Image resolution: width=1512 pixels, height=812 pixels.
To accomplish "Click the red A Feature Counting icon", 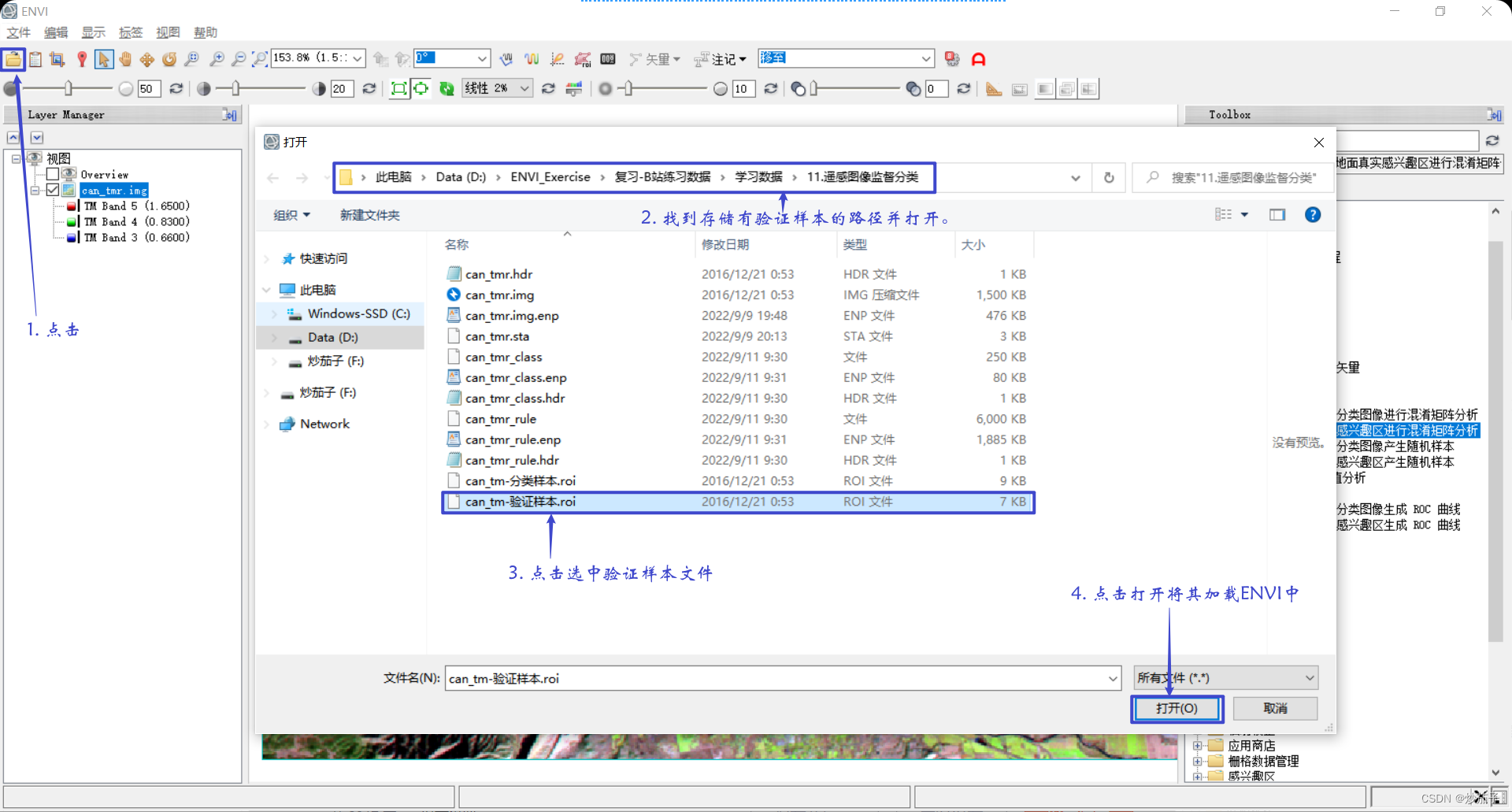I will point(979,59).
